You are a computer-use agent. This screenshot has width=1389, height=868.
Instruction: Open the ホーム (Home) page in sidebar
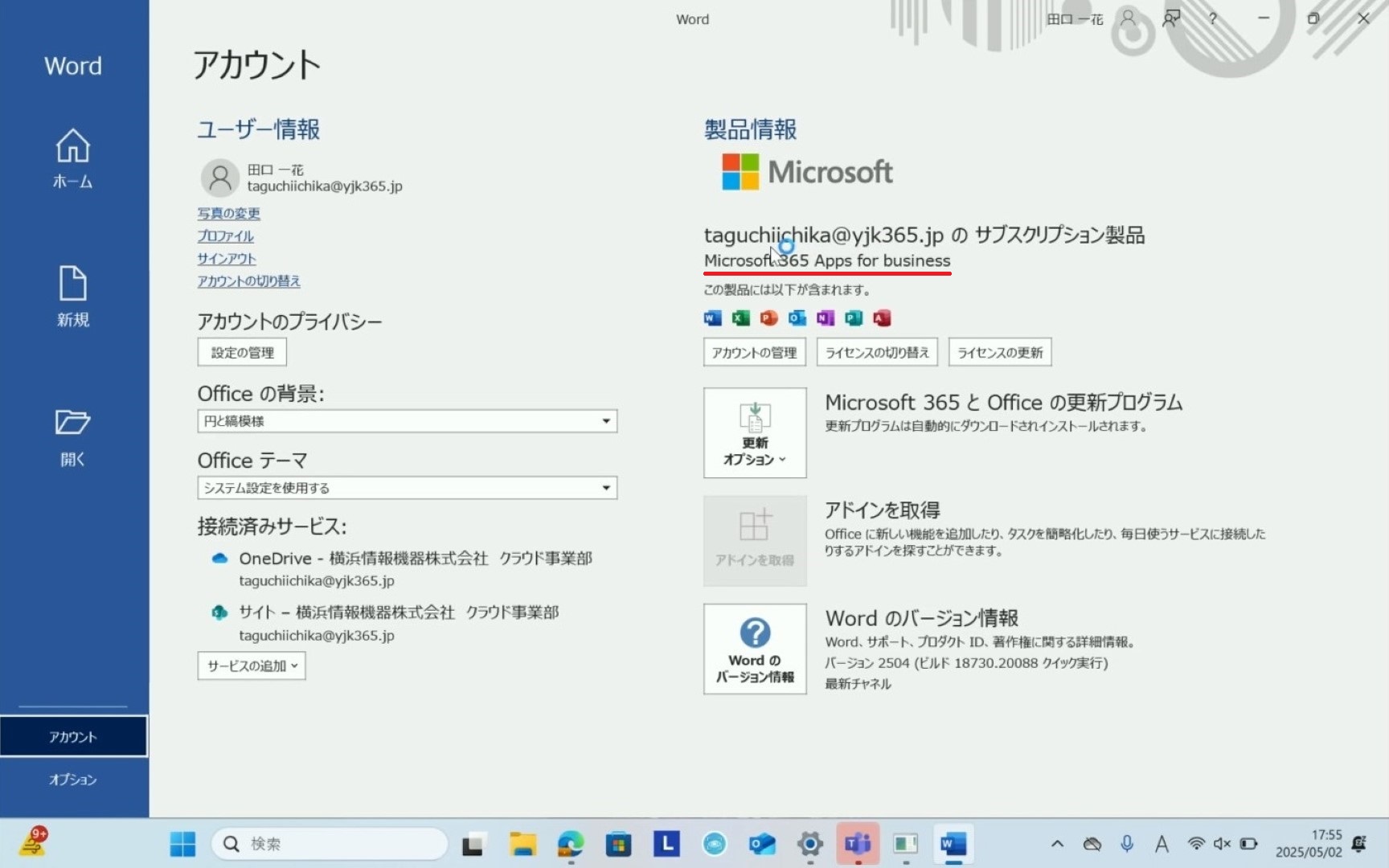coord(73,159)
